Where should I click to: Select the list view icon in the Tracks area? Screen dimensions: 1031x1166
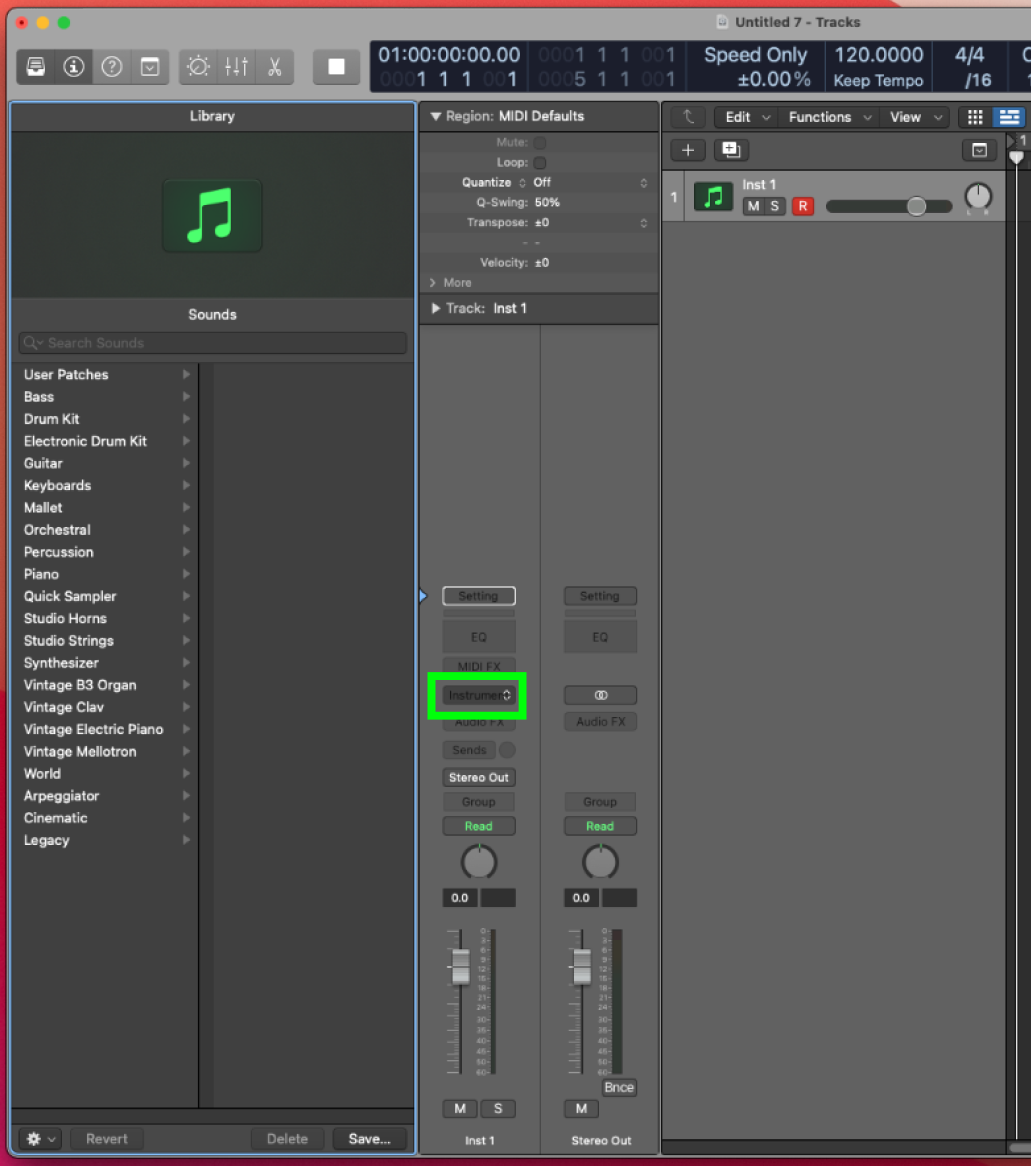pyautogui.click(x=1009, y=117)
